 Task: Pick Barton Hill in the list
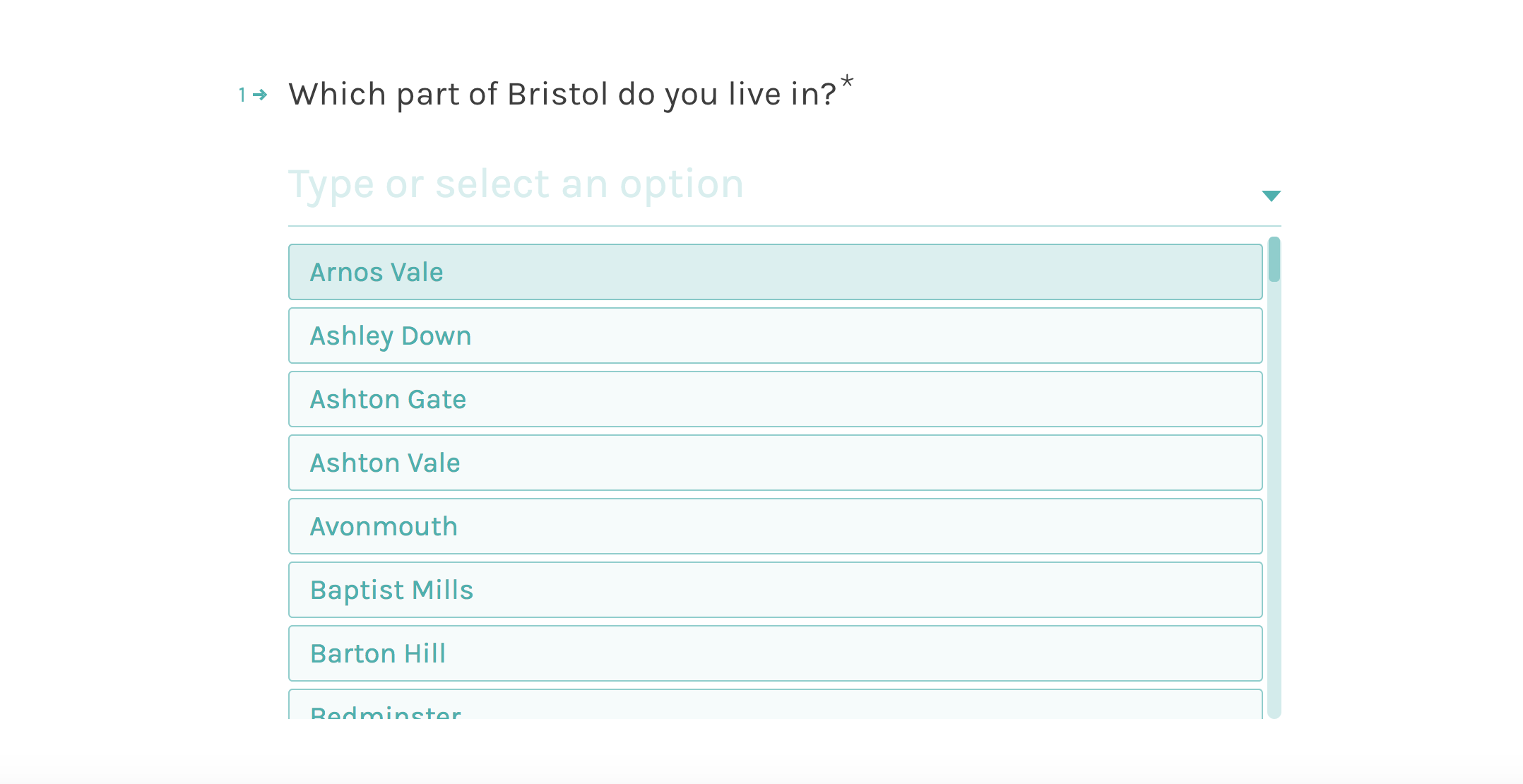[775, 653]
